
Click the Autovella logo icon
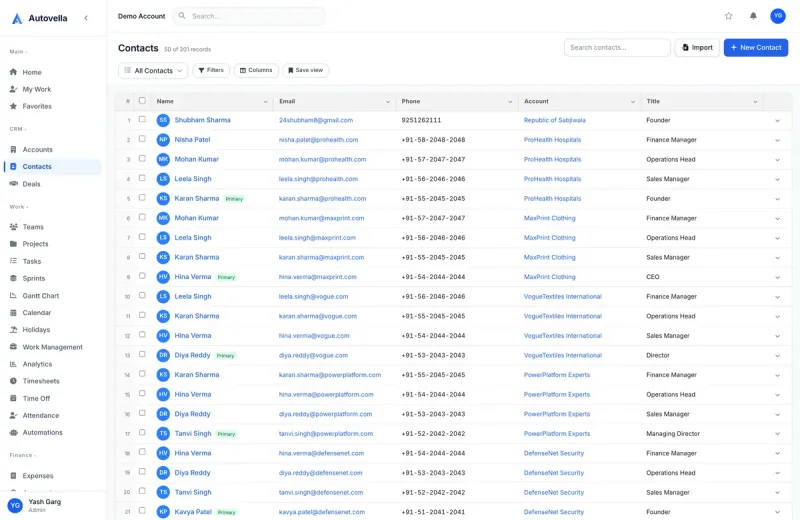click(x=17, y=18)
